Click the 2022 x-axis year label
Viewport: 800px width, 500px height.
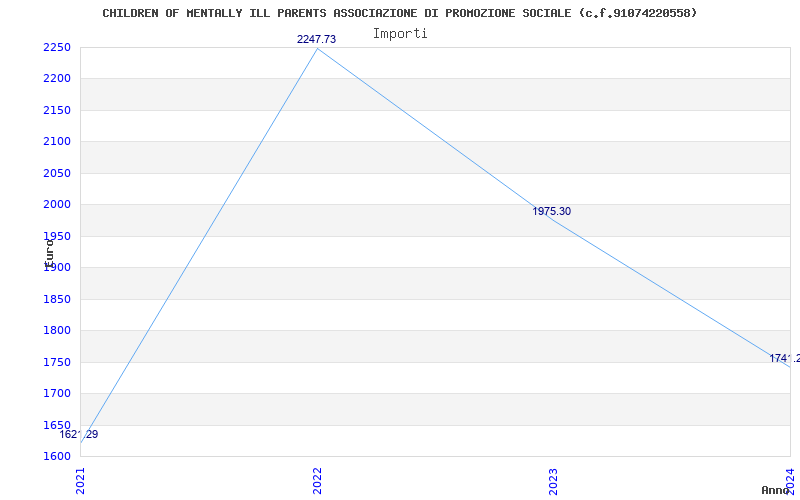(317, 482)
